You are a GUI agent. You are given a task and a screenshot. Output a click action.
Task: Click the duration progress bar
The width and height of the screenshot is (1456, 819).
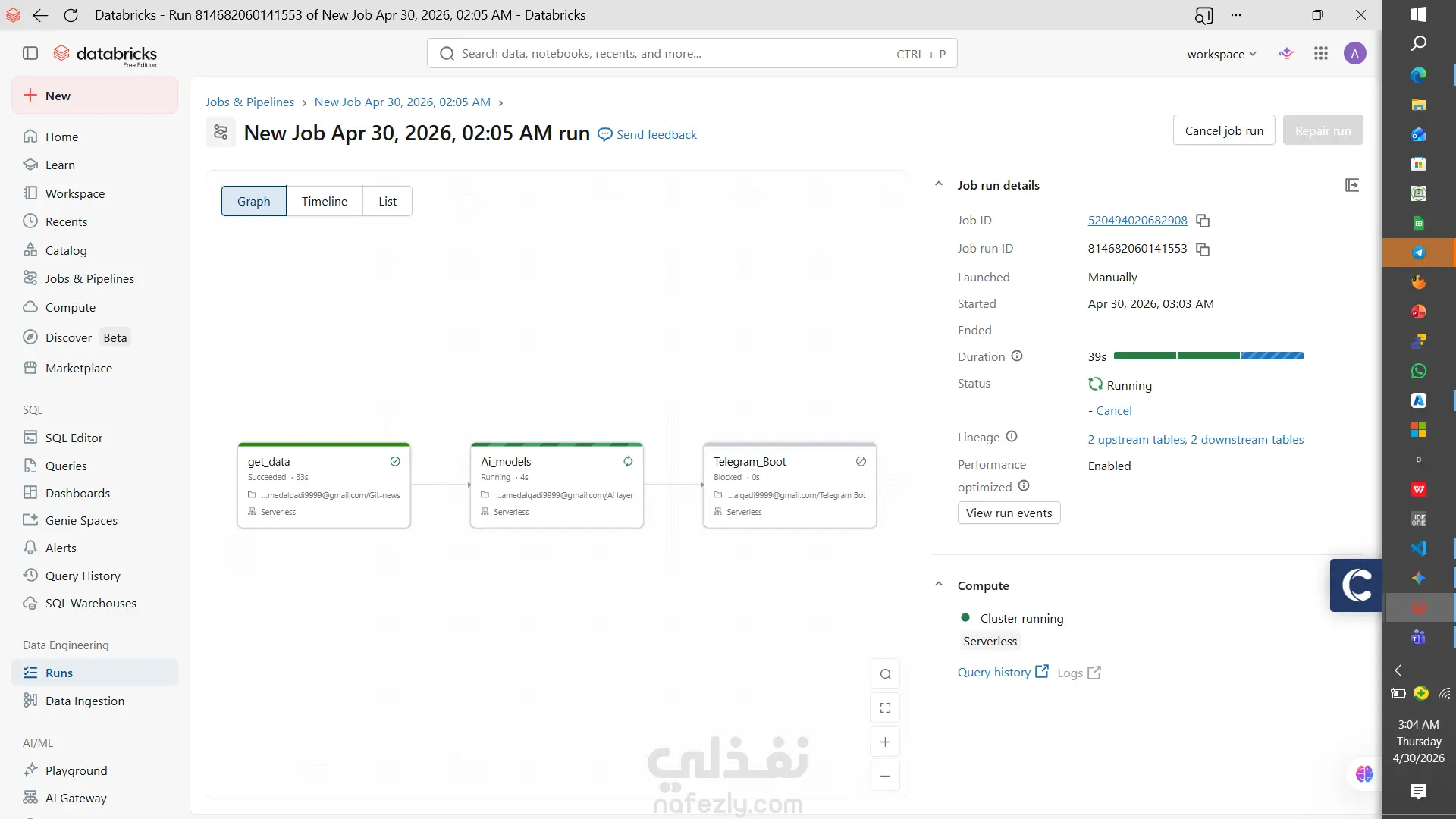click(x=1209, y=356)
